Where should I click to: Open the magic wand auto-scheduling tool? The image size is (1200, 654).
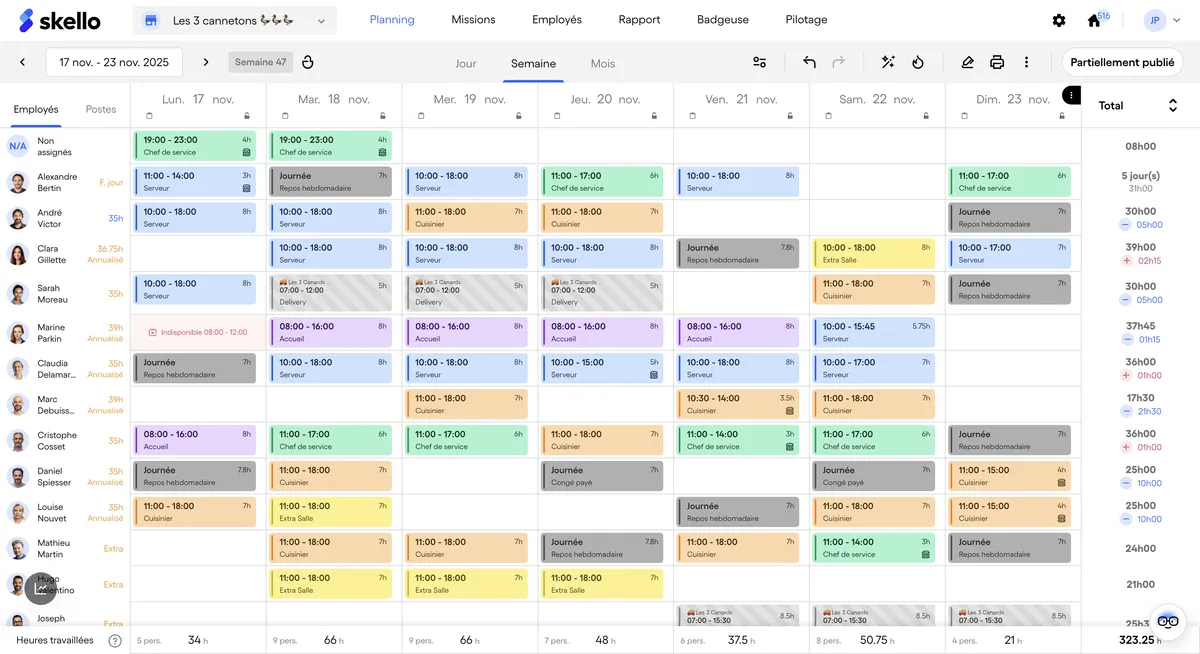(x=888, y=62)
